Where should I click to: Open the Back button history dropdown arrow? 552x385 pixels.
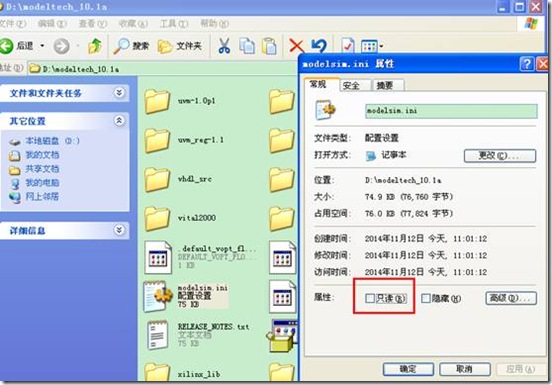[x=42, y=46]
